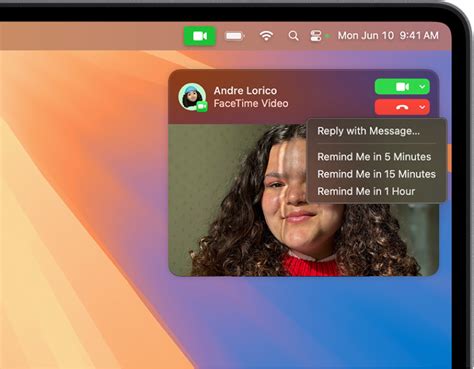The height and width of the screenshot is (369, 474).
Task: Click Andre Lorico's memoji avatar
Action: point(192,97)
